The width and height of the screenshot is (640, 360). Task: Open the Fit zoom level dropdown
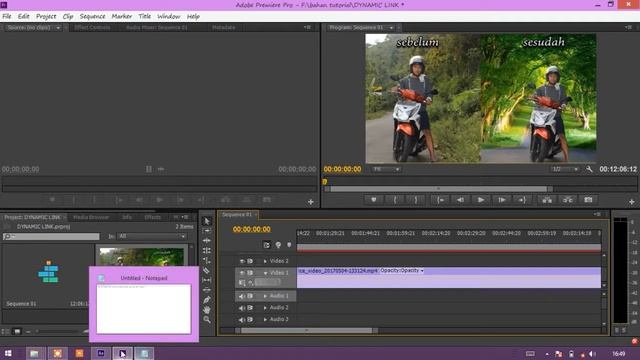pyautogui.click(x=386, y=169)
